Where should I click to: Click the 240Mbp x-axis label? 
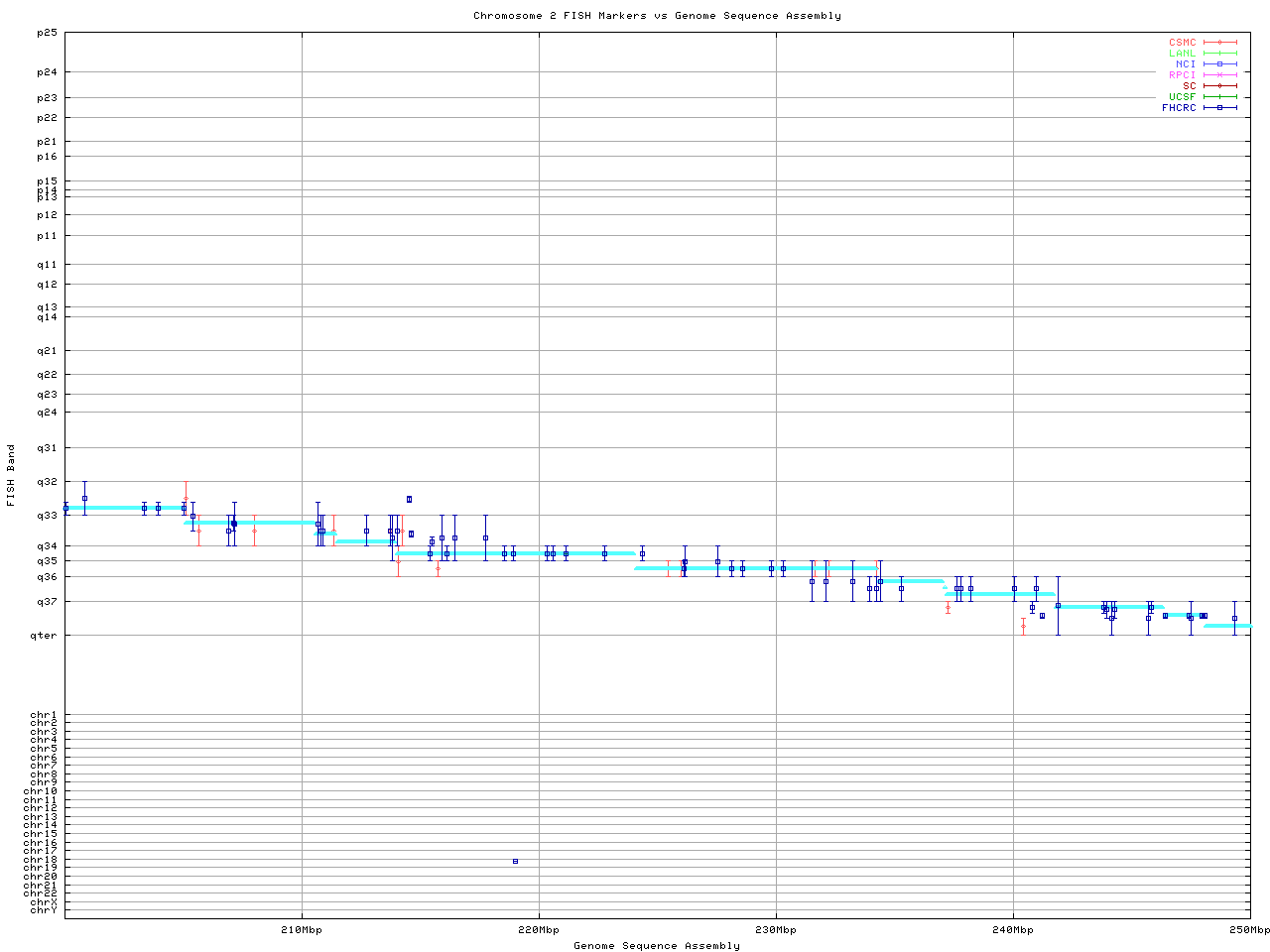(1013, 930)
